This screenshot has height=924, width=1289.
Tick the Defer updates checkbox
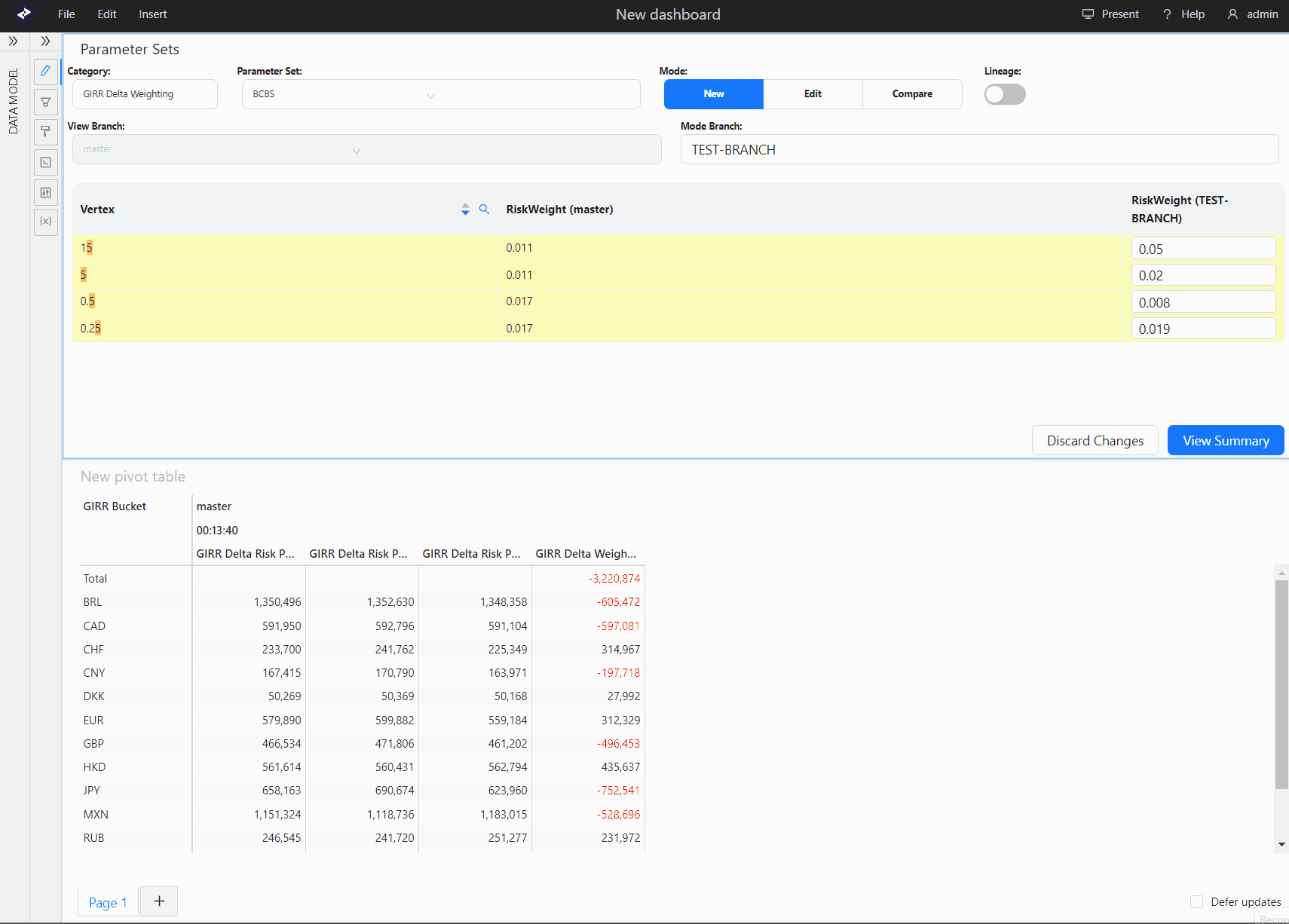[1196, 901]
